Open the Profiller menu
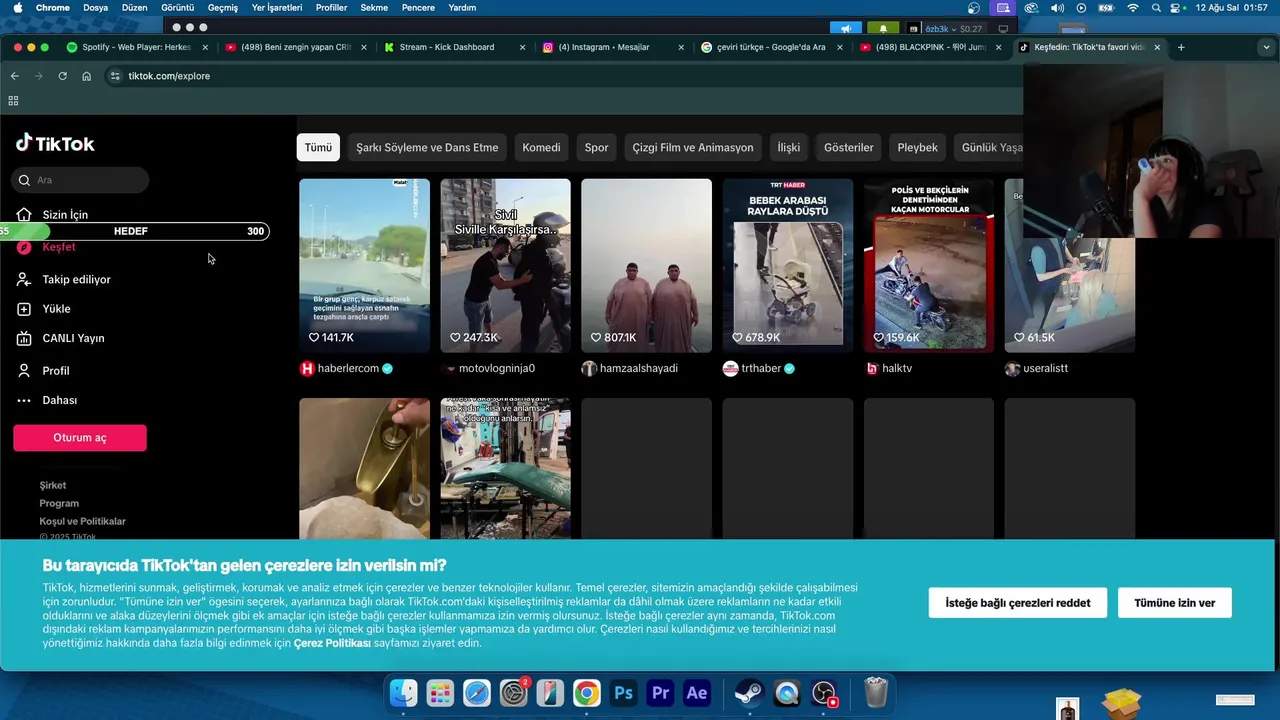The height and width of the screenshot is (720, 1280). pos(331,8)
